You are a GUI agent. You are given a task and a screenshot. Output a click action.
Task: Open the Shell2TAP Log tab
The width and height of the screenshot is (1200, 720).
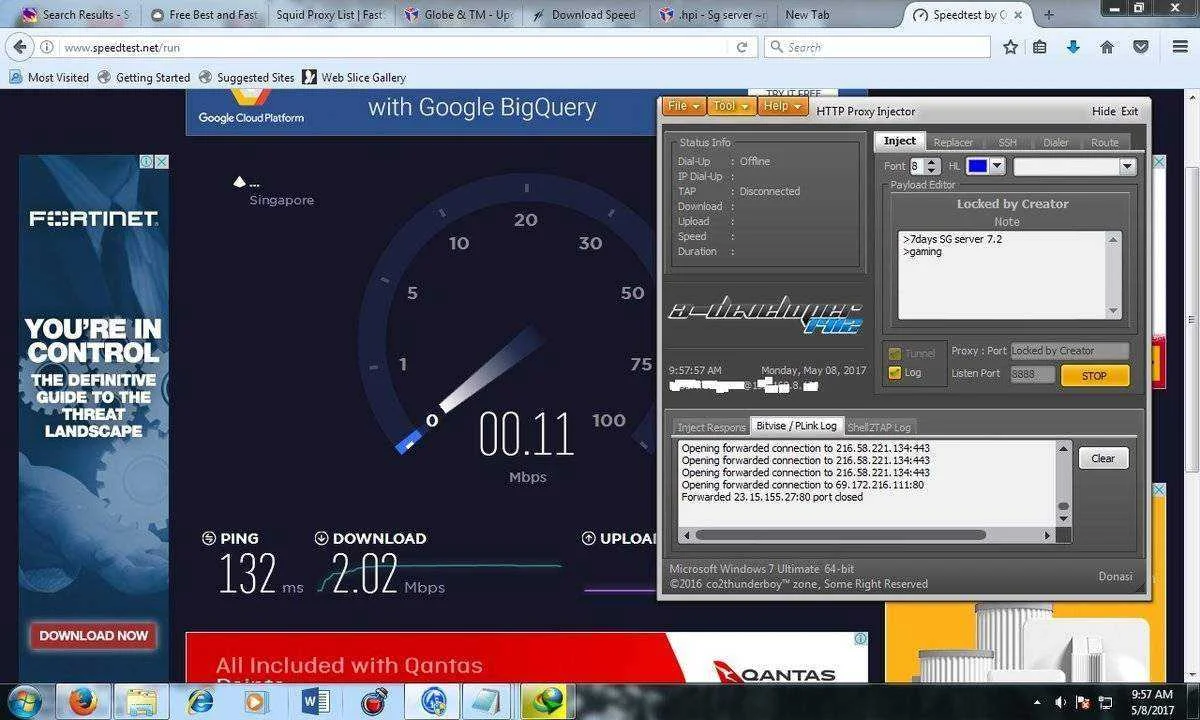coord(880,427)
